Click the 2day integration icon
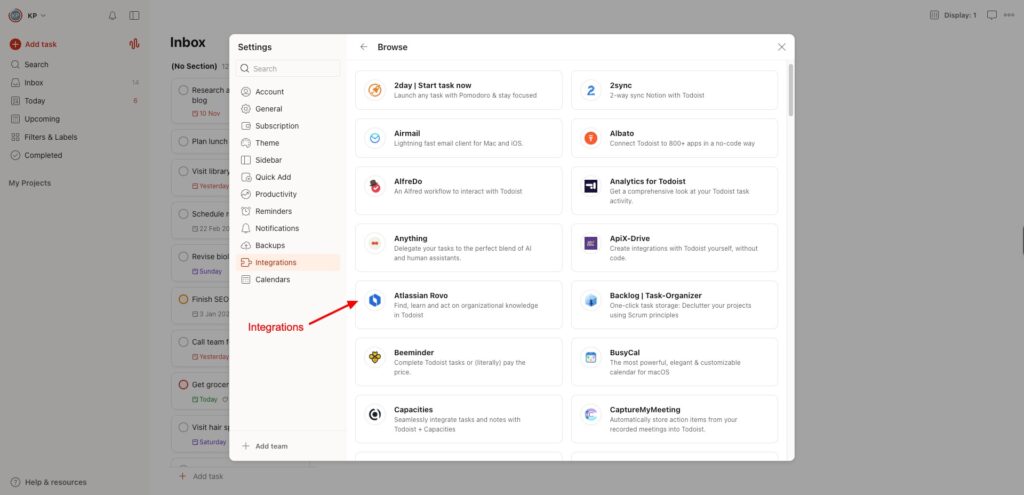Screen dimensions: 1024x495 click(x=375, y=90)
